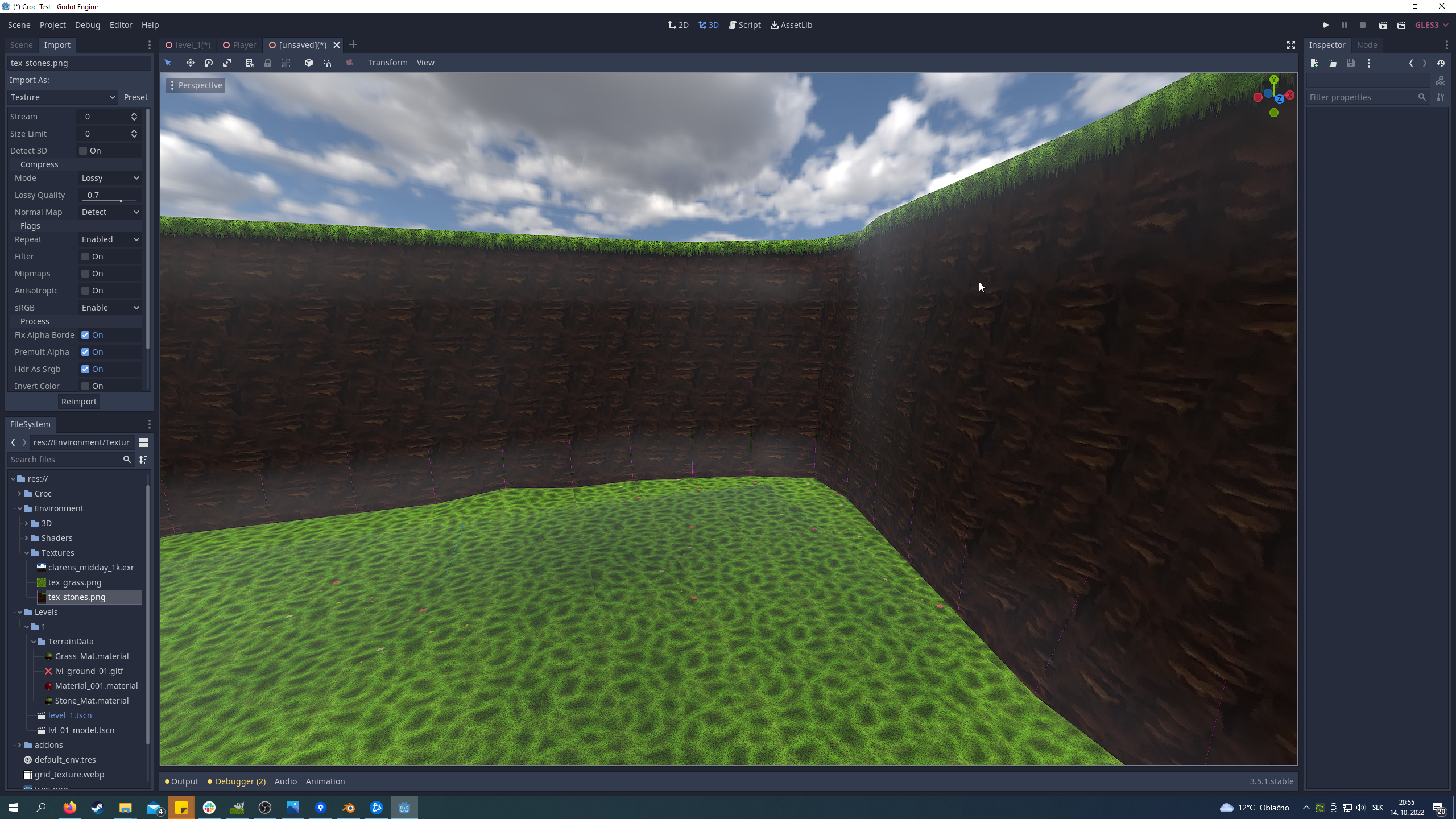The height and width of the screenshot is (819, 1456).
Task: Pause the running scene
Action: 1345,25
